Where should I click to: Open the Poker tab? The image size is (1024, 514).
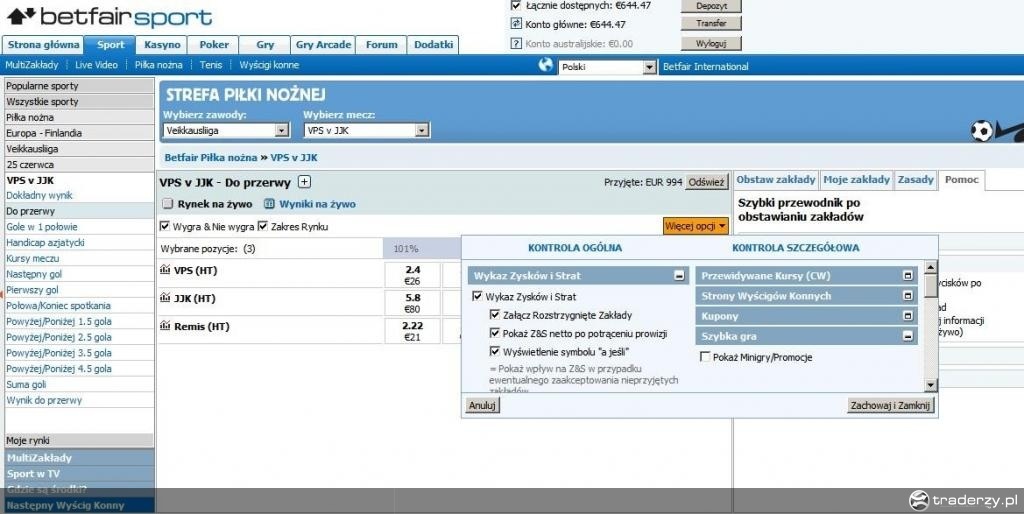pyautogui.click(x=214, y=45)
